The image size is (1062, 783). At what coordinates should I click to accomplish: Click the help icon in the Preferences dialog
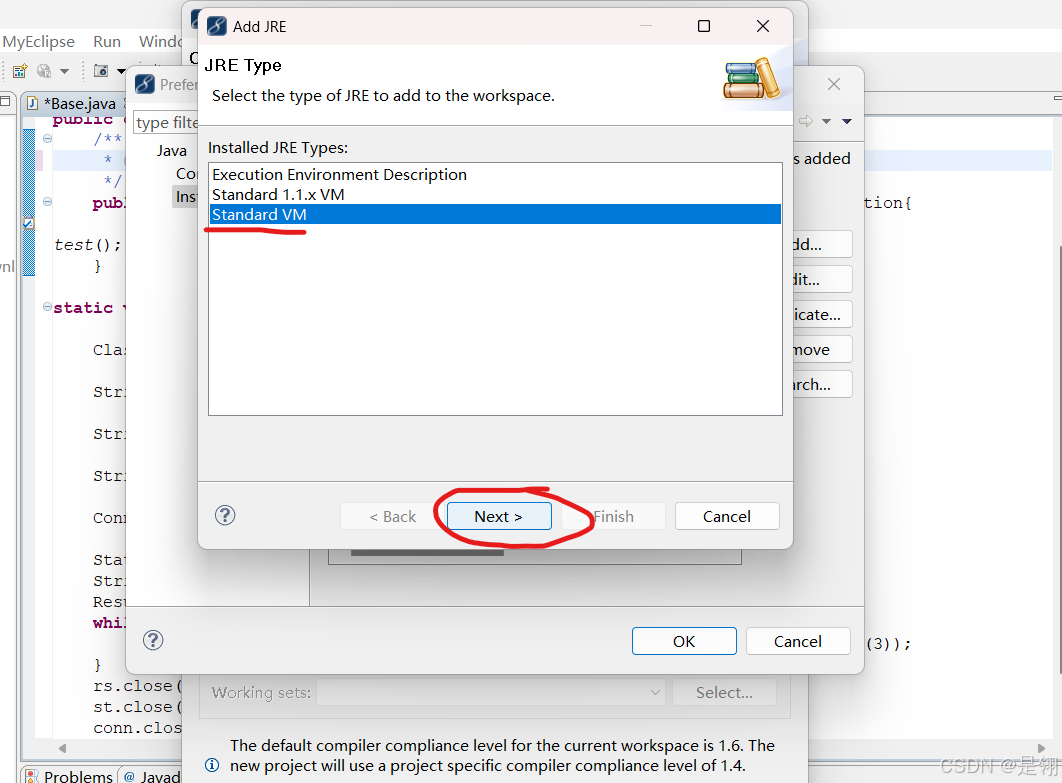(152, 640)
